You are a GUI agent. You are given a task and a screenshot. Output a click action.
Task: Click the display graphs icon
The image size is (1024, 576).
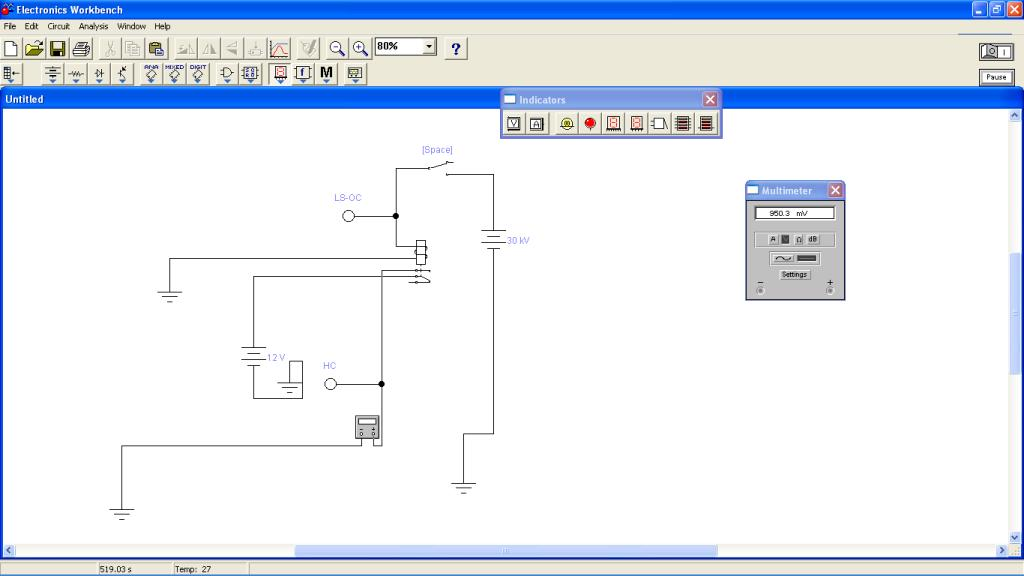280,48
